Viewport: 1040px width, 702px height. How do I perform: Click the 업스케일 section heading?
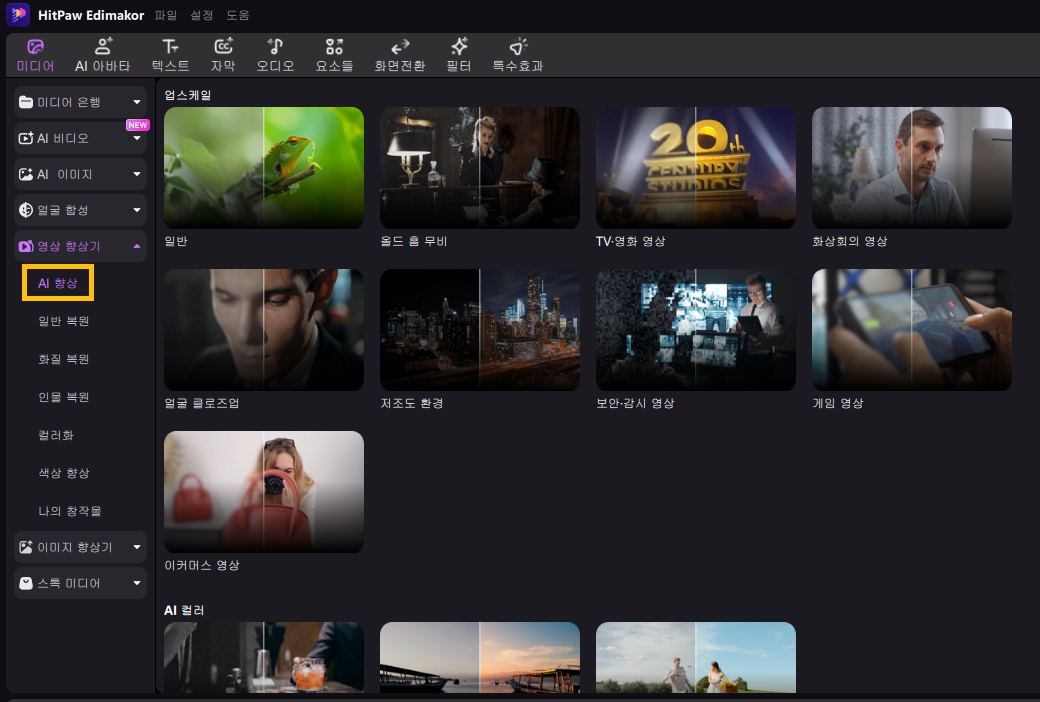[x=188, y=95]
